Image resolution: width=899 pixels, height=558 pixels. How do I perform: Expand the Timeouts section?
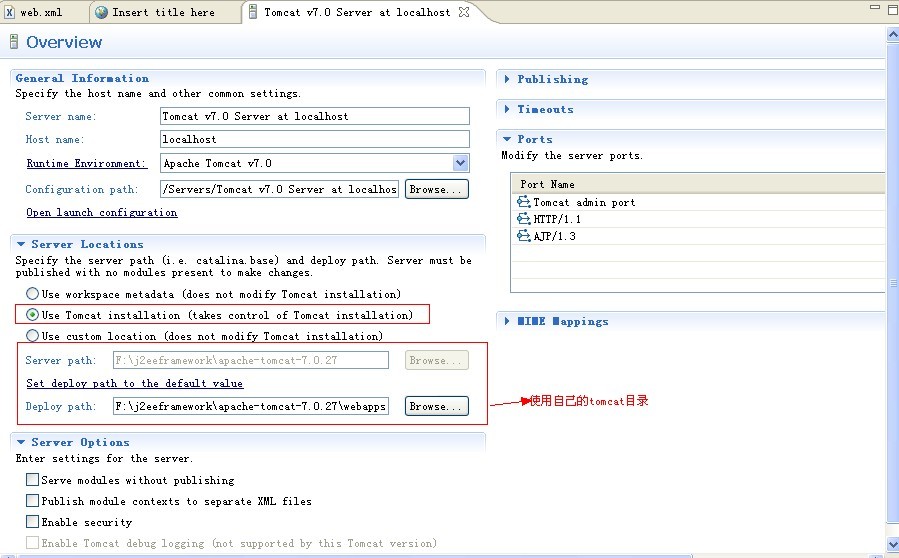click(507, 109)
